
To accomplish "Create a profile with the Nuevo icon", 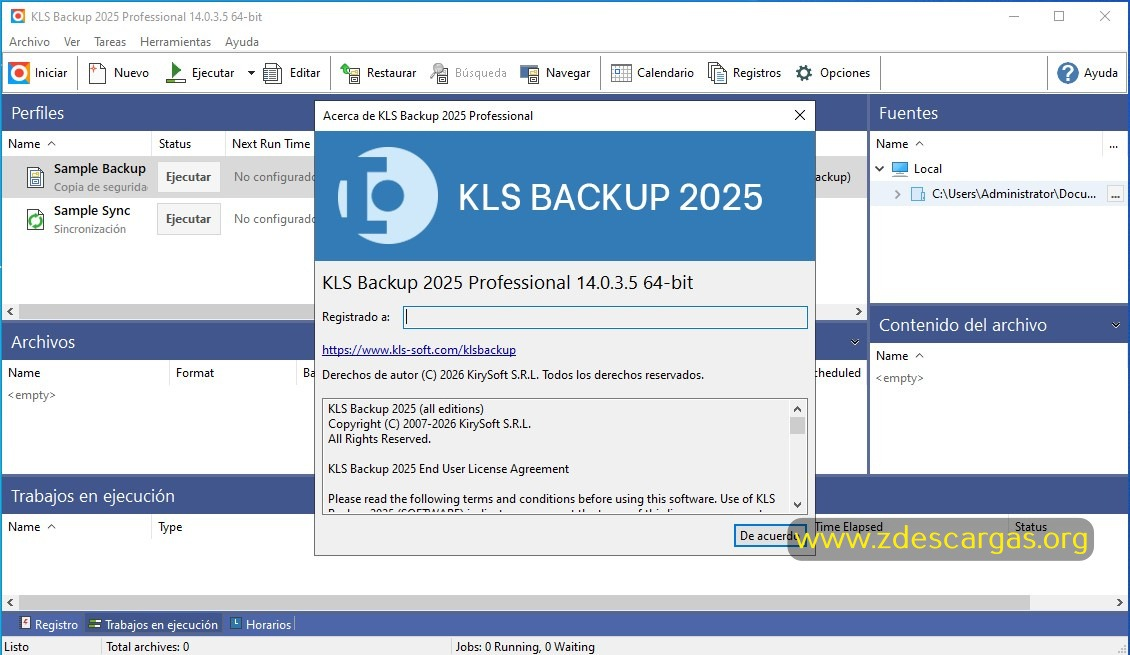I will (97, 71).
